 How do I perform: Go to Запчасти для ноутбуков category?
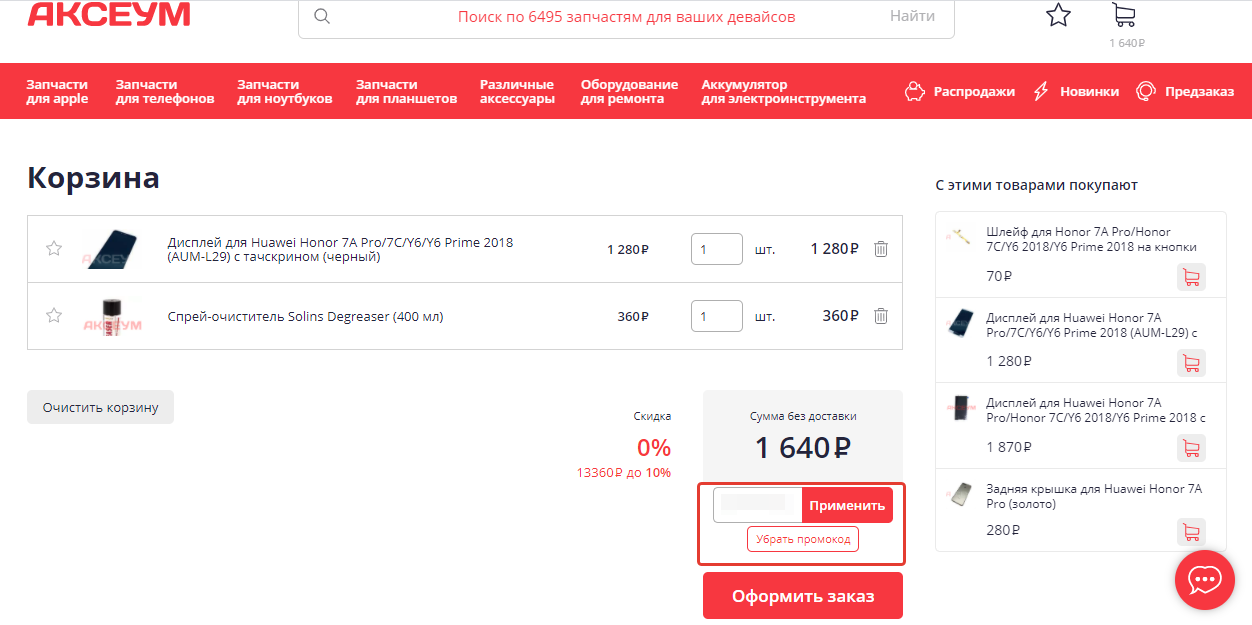pos(284,91)
